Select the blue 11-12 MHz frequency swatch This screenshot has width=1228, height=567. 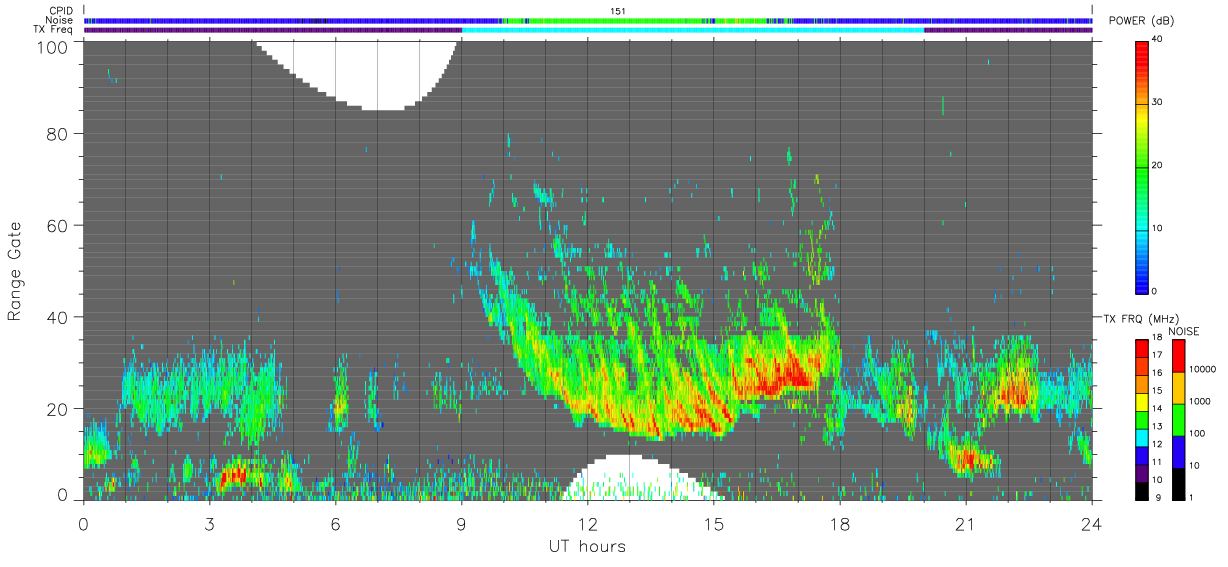pos(1142,455)
